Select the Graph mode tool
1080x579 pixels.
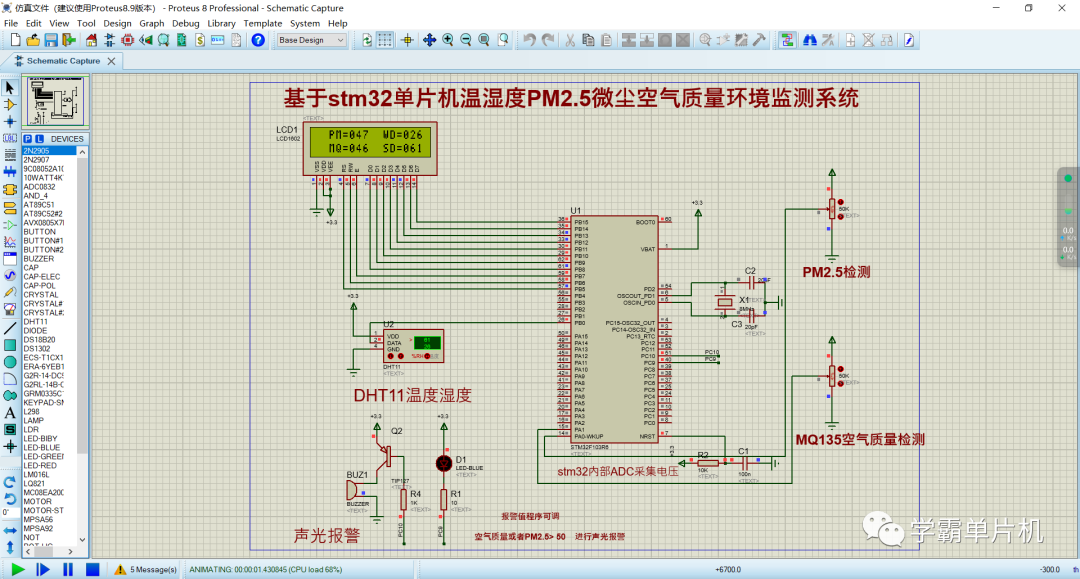pyautogui.click(x=10, y=242)
